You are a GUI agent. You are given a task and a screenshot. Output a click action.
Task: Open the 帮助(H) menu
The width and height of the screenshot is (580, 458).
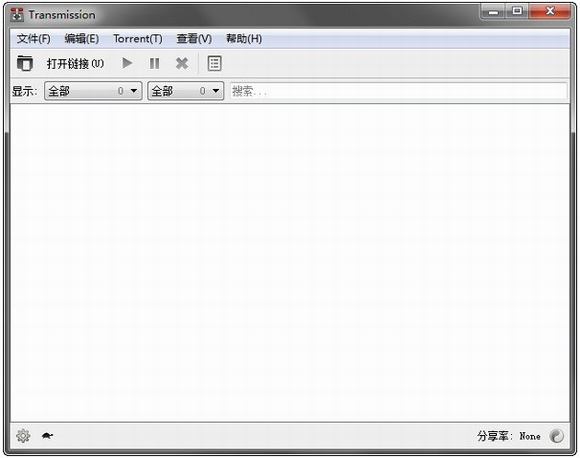point(244,38)
